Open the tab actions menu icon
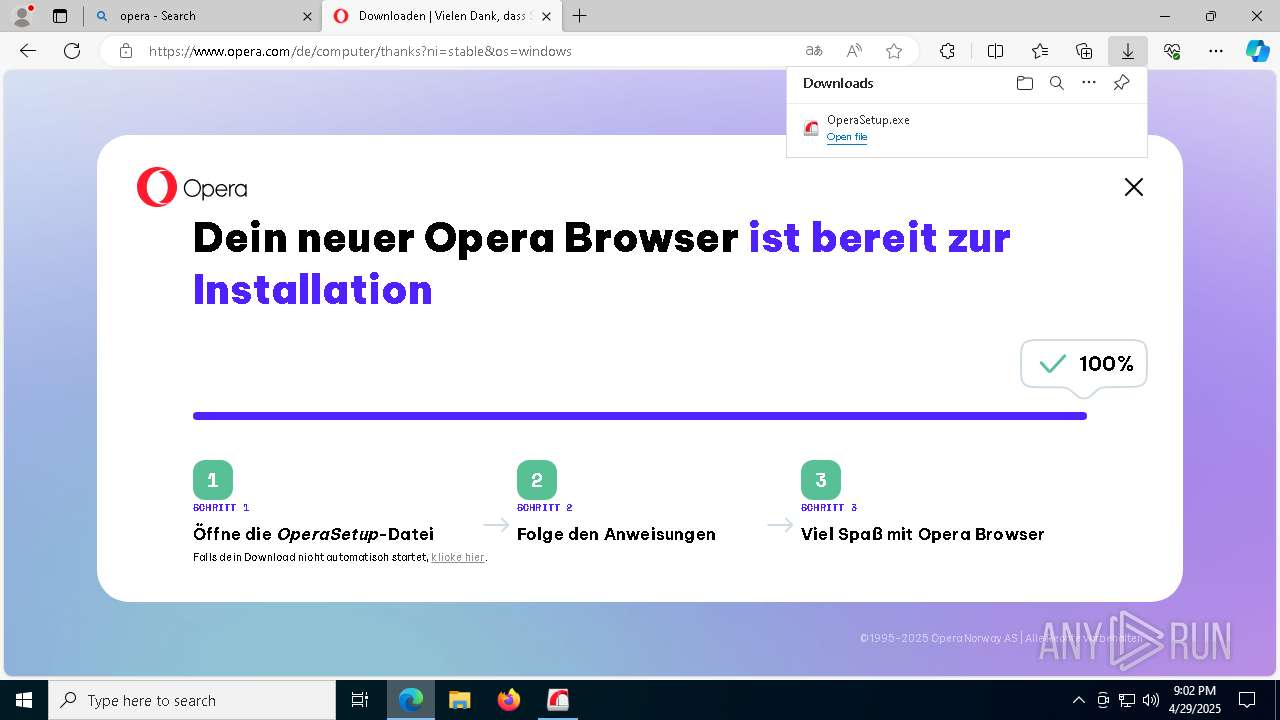 coord(60,16)
